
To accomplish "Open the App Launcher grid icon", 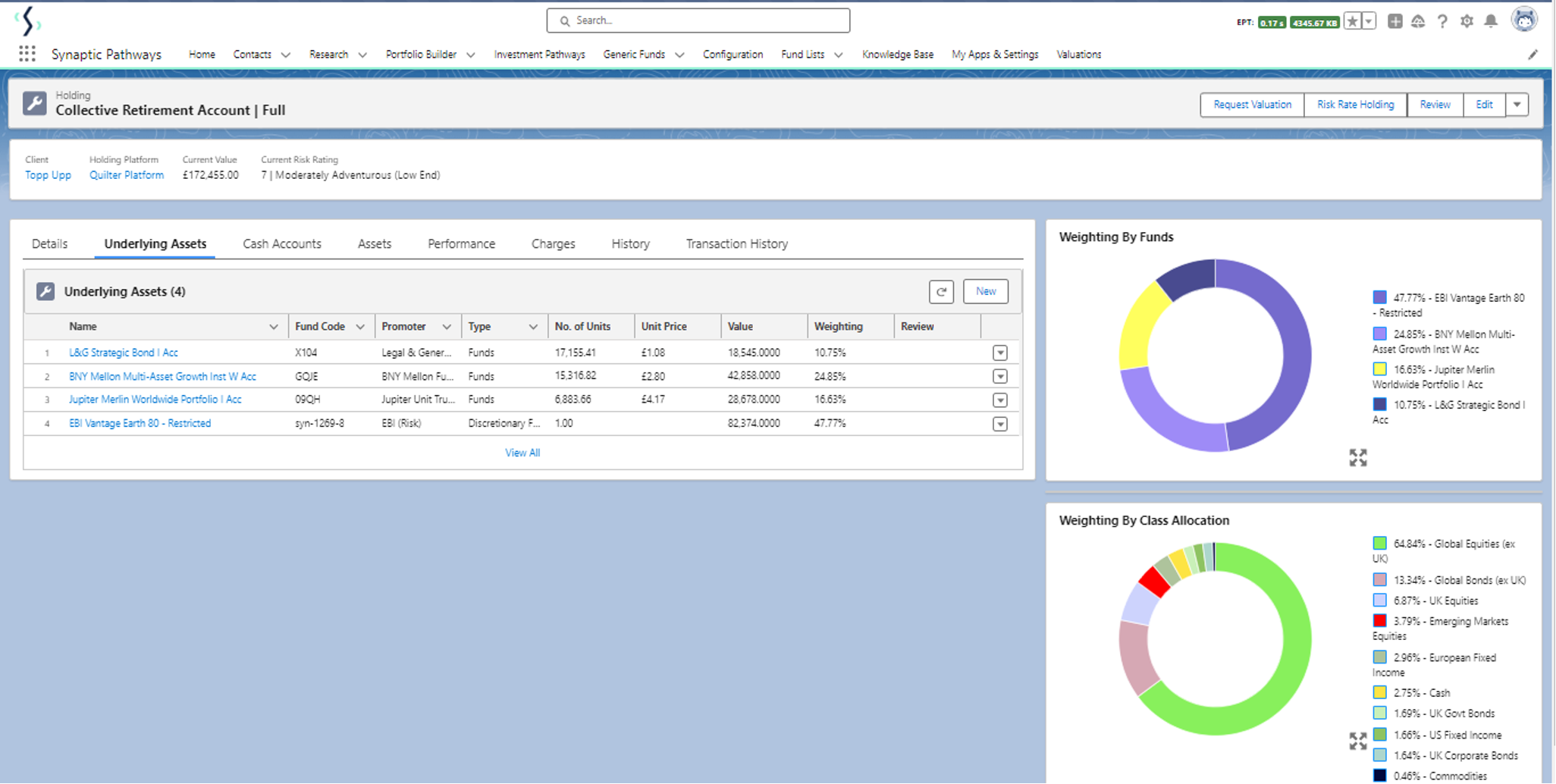I will click(27, 54).
